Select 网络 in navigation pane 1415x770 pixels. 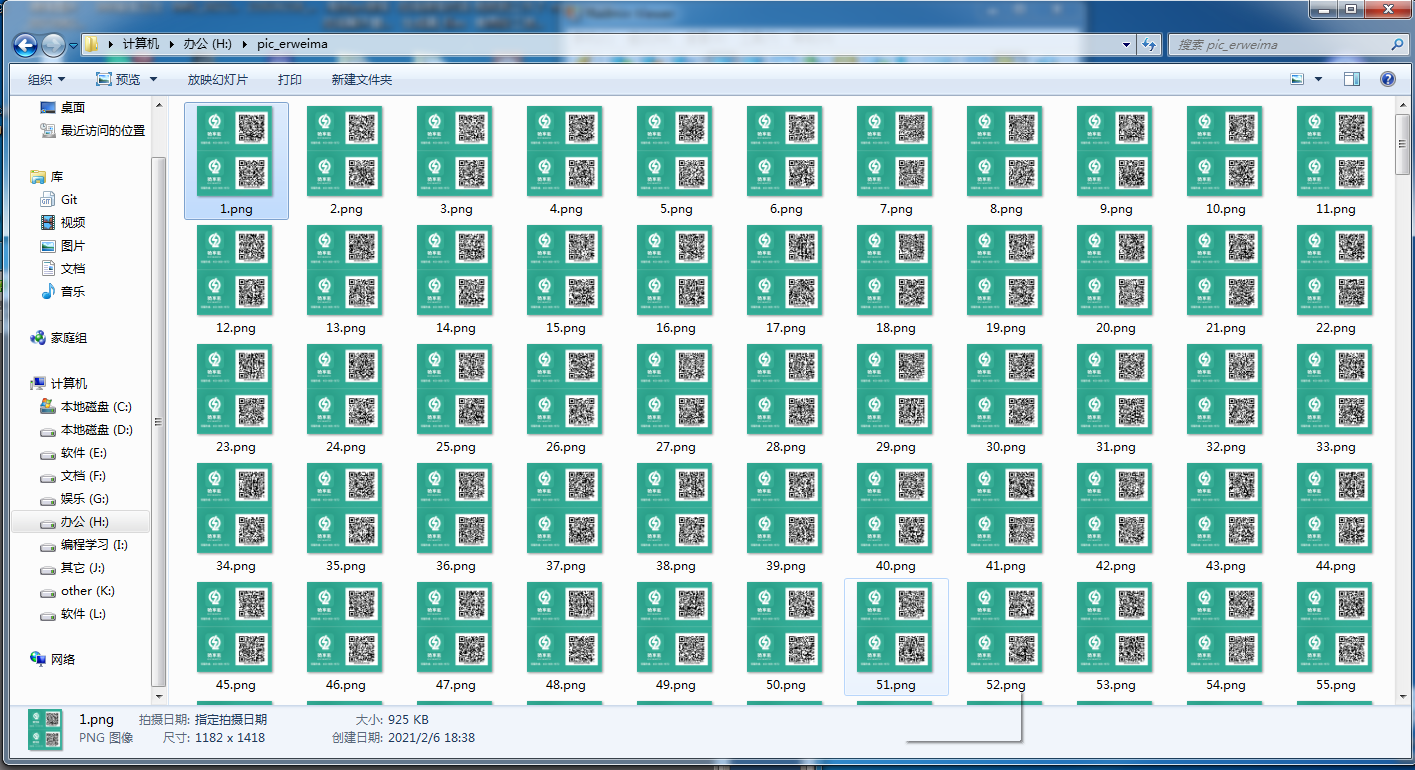(52, 660)
